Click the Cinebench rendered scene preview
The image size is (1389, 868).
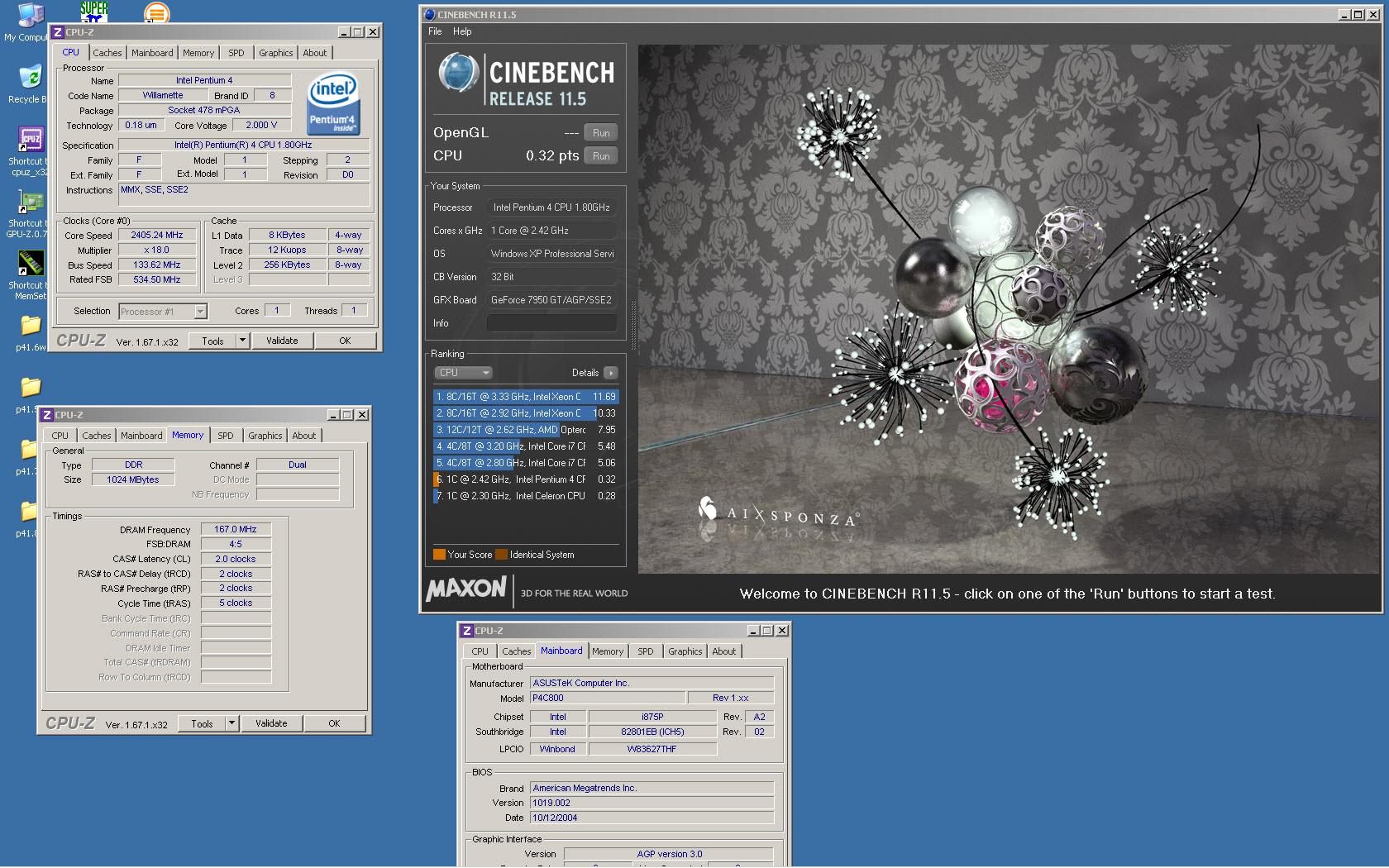[x=1009, y=308]
